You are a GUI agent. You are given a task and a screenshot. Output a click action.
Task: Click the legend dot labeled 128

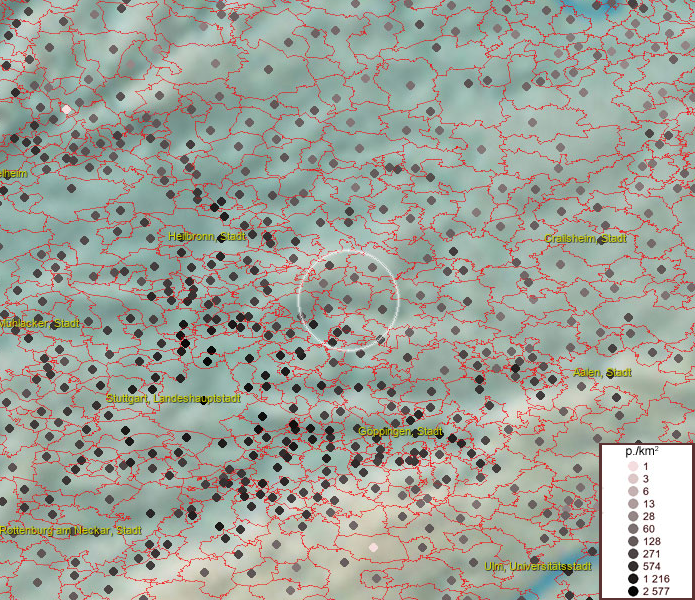pyautogui.click(x=632, y=541)
